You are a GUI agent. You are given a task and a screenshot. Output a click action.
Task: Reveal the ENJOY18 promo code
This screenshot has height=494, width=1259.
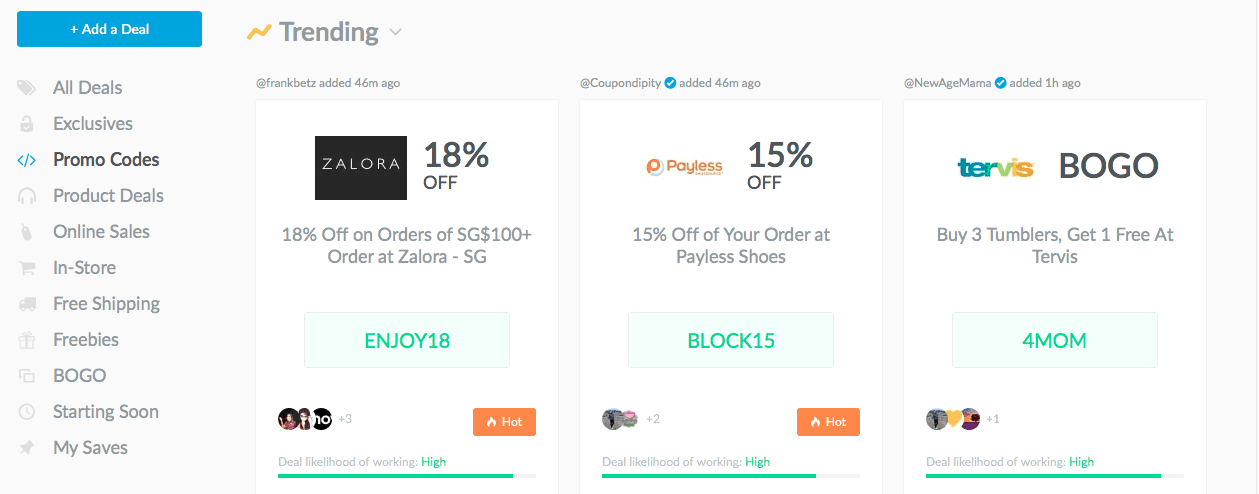pos(407,340)
